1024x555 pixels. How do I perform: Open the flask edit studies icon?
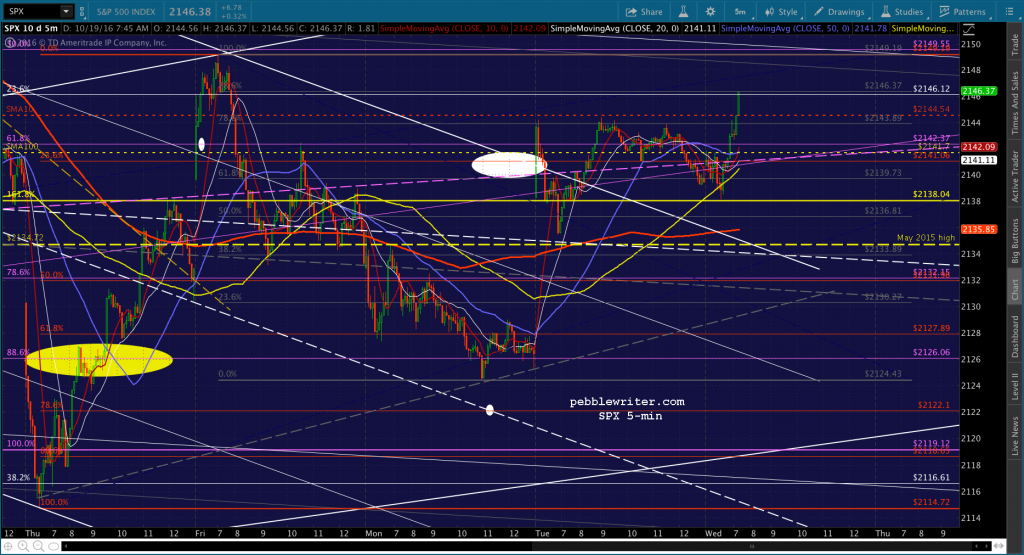pyautogui.click(x=684, y=12)
